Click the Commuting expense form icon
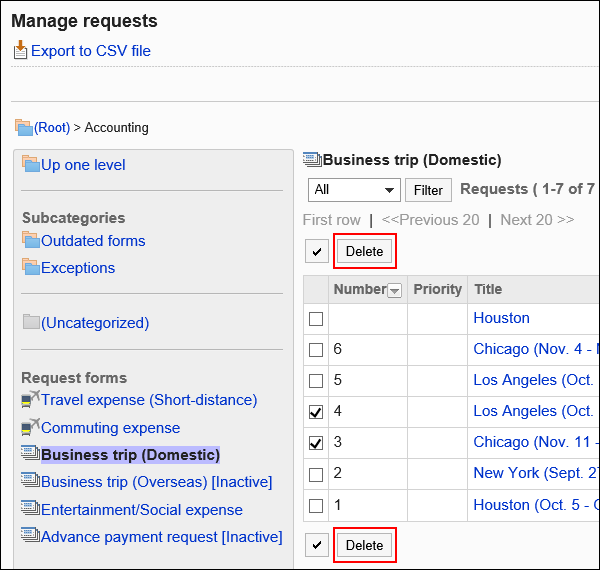The image size is (600, 570). click(x=30, y=427)
